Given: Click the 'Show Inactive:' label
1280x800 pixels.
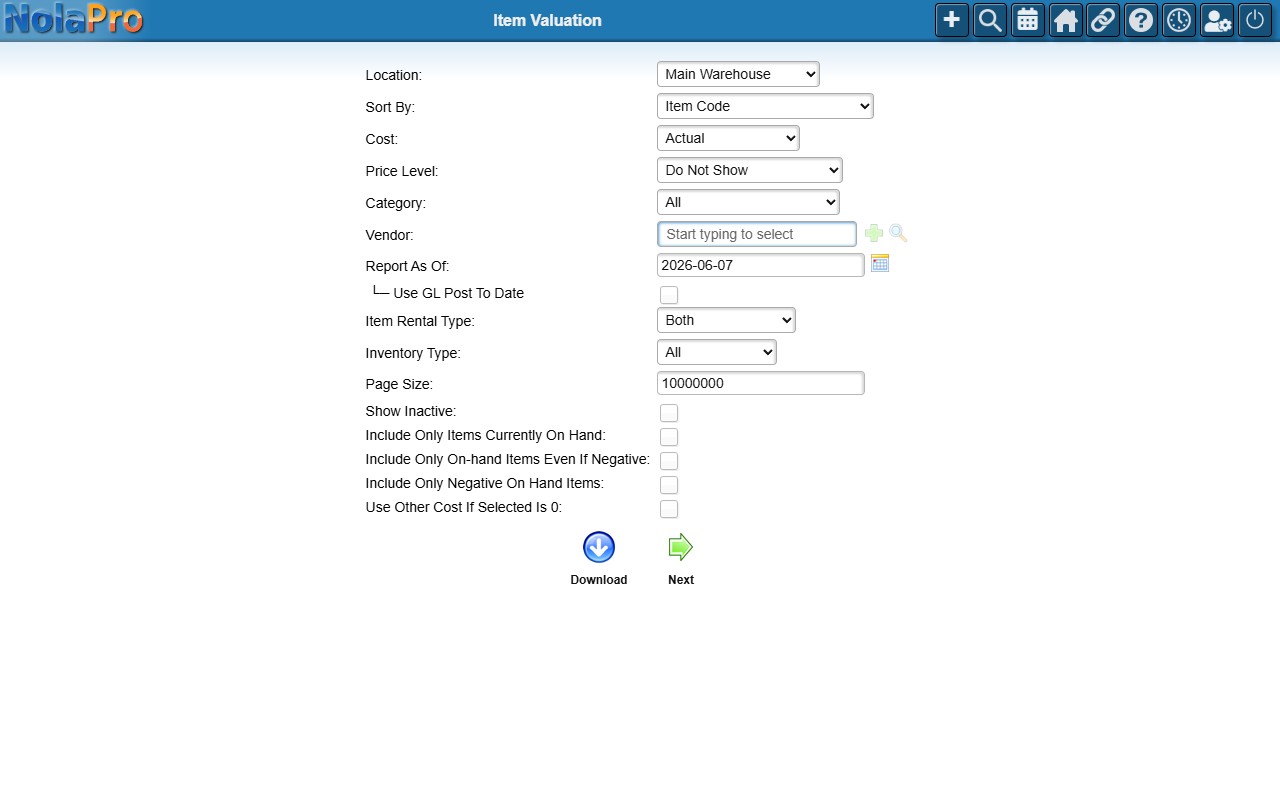Looking at the screenshot, I should [x=411, y=411].
